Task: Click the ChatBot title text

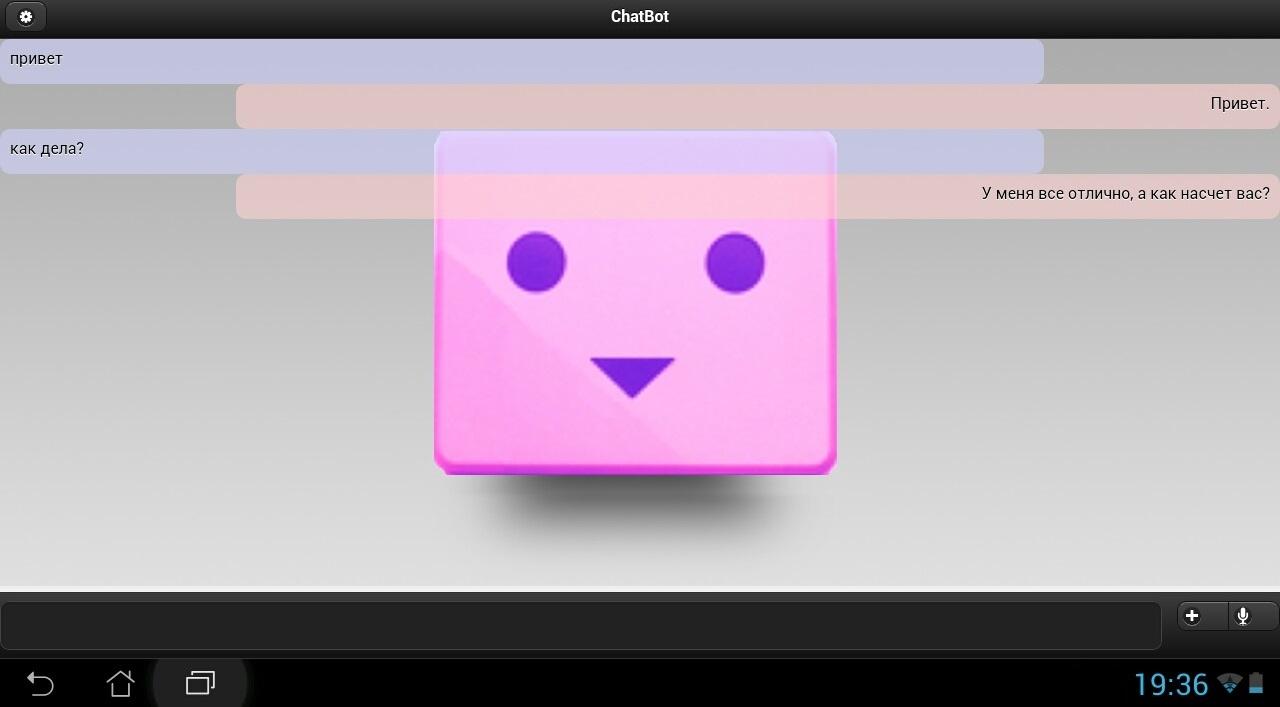Action: pos(640,17)
